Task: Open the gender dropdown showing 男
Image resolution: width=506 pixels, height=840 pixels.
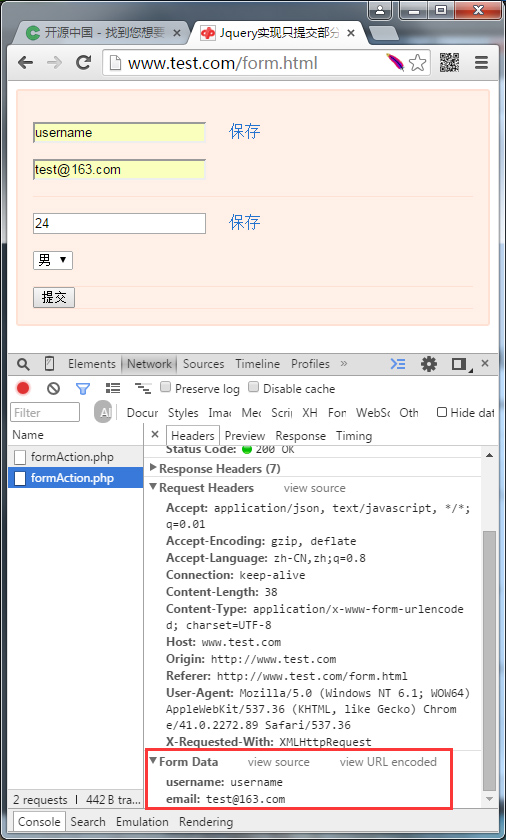Action: click(52, 260)
